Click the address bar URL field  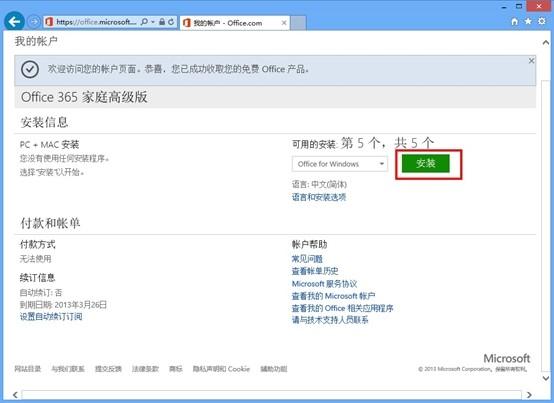(96, 22)
